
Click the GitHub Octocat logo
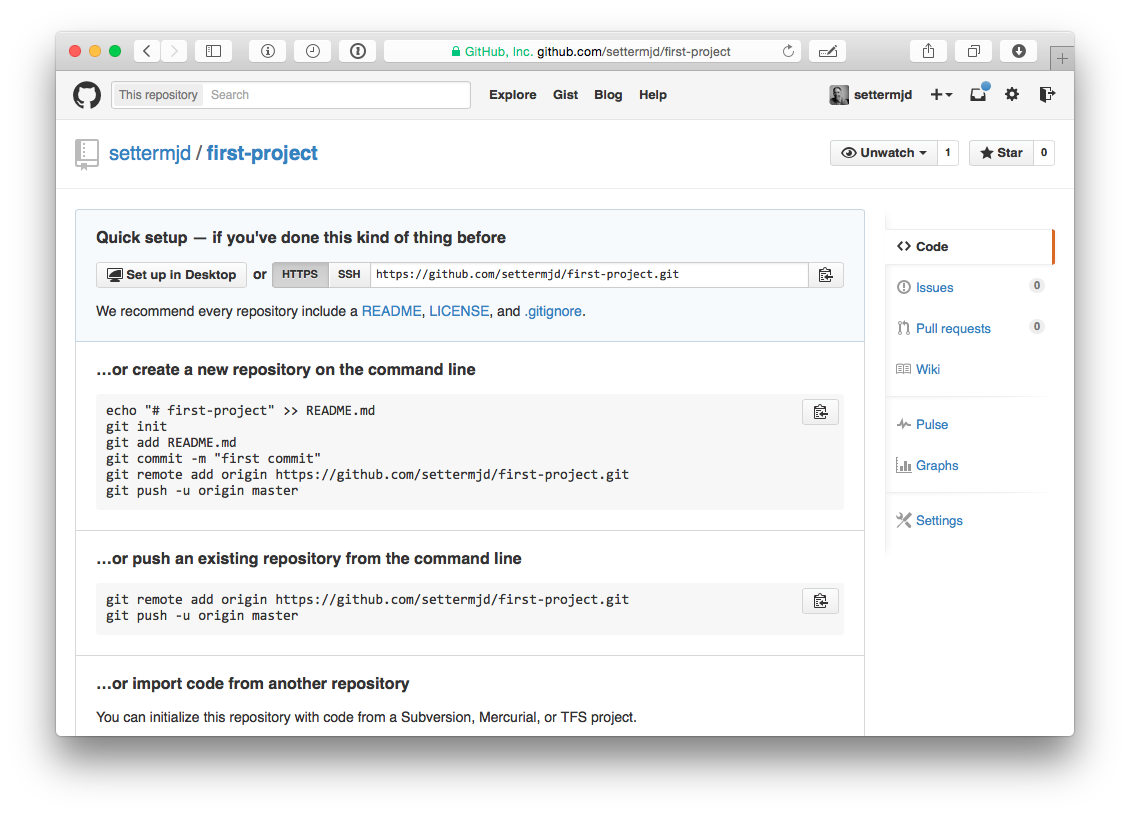(x=86, y=95)
